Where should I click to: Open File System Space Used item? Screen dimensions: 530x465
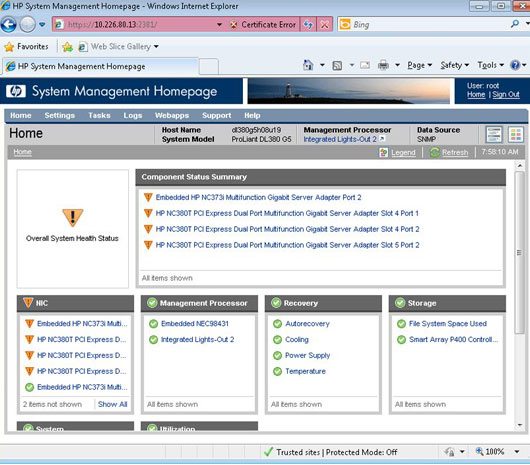(x=448, y=324)
